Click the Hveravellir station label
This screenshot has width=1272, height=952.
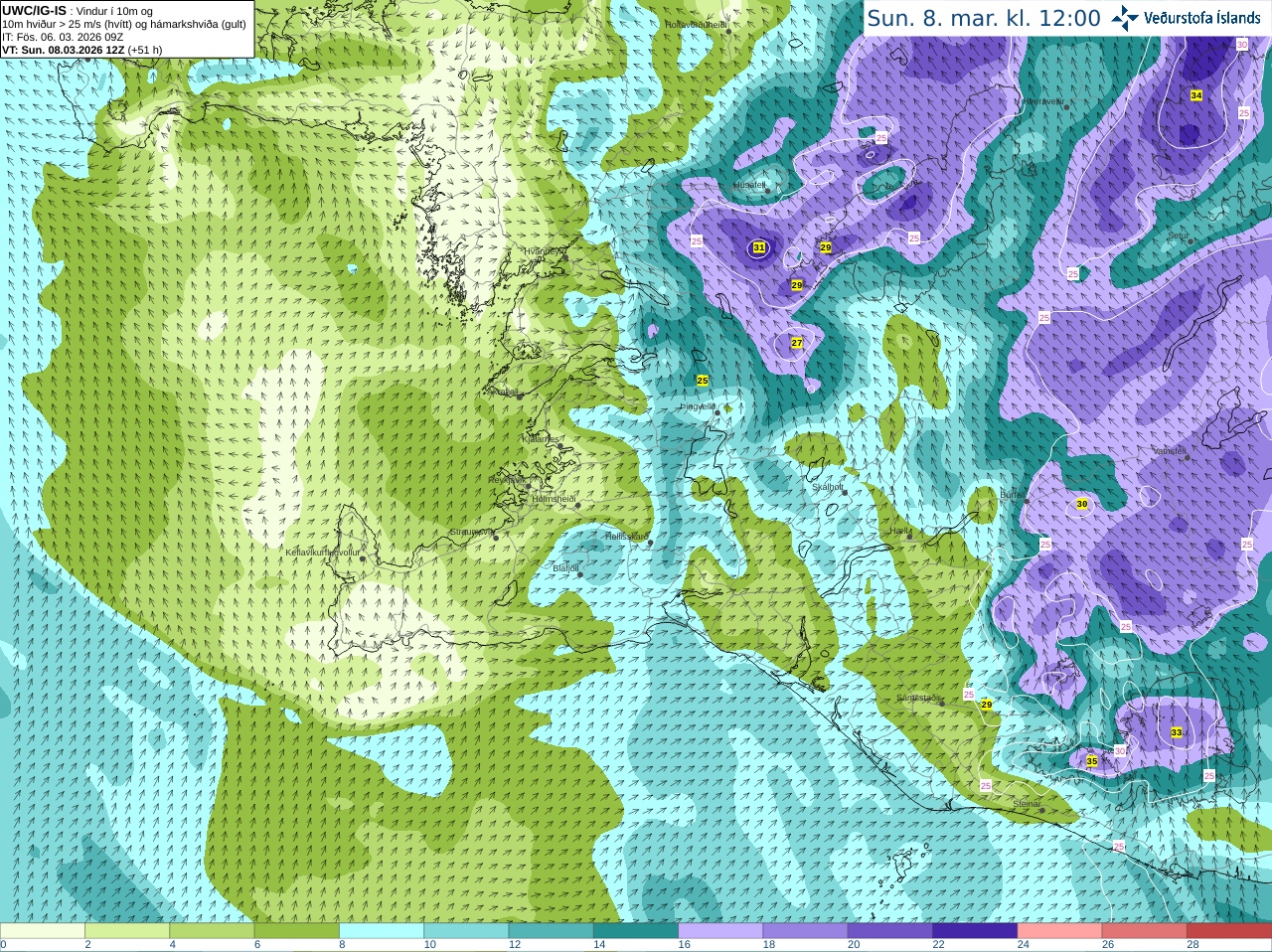(1038, 101)
